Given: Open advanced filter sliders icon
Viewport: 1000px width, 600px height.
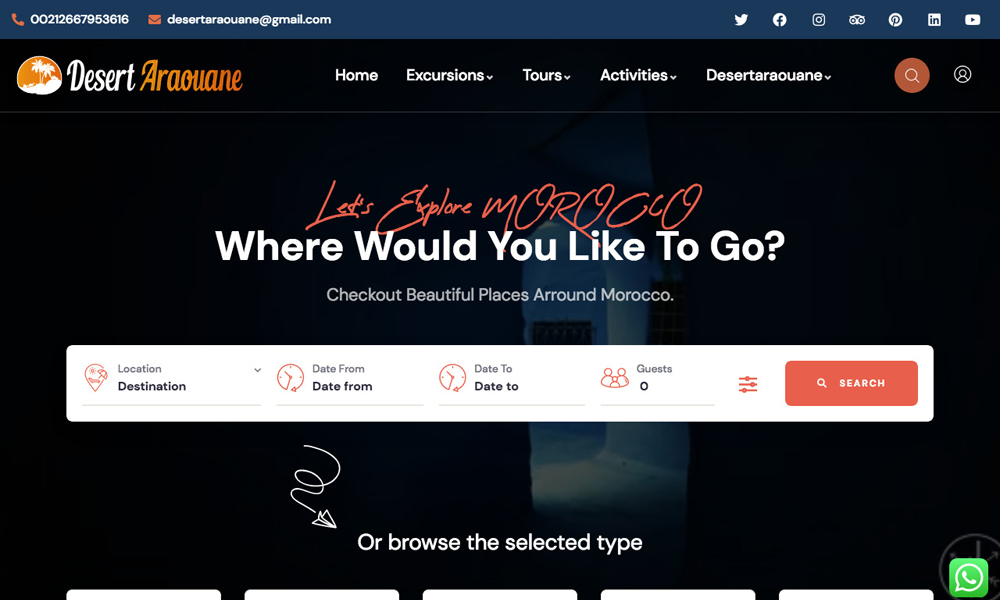Looking at the screenshot, I should pos(748,384).
